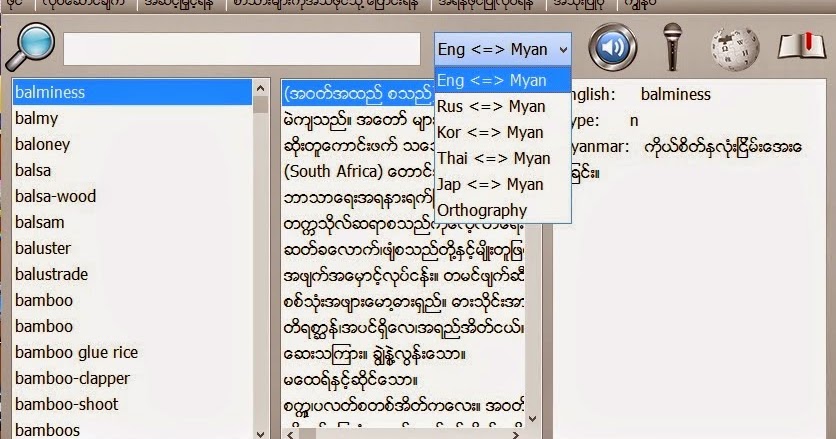Image resolution: width=836 pixels, height=439 pixels.
Task: Click the definition panel scroll-left arrow
Action: click(x=291, y=434)
